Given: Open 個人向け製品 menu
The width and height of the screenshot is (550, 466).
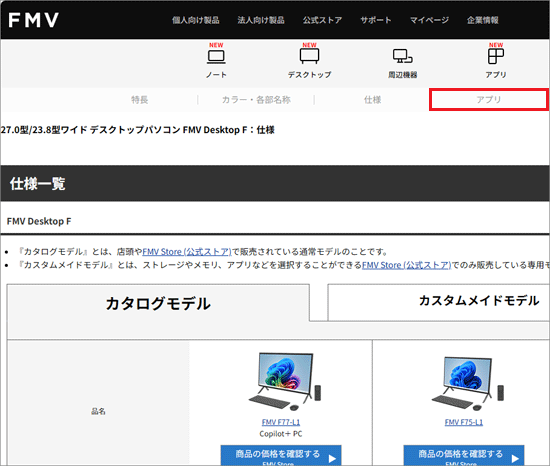Looking at the screenshot, I should tap(196, 20).
